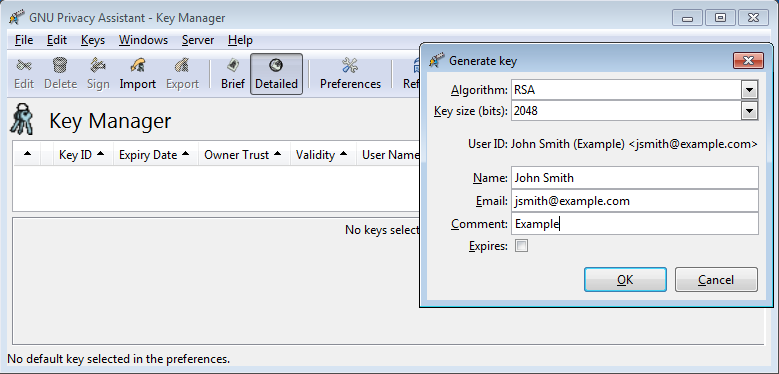This screenshot has height=374, width=779.
Task: Toggle the Detailed view toolbar button
Action: (x=276, y=74)
